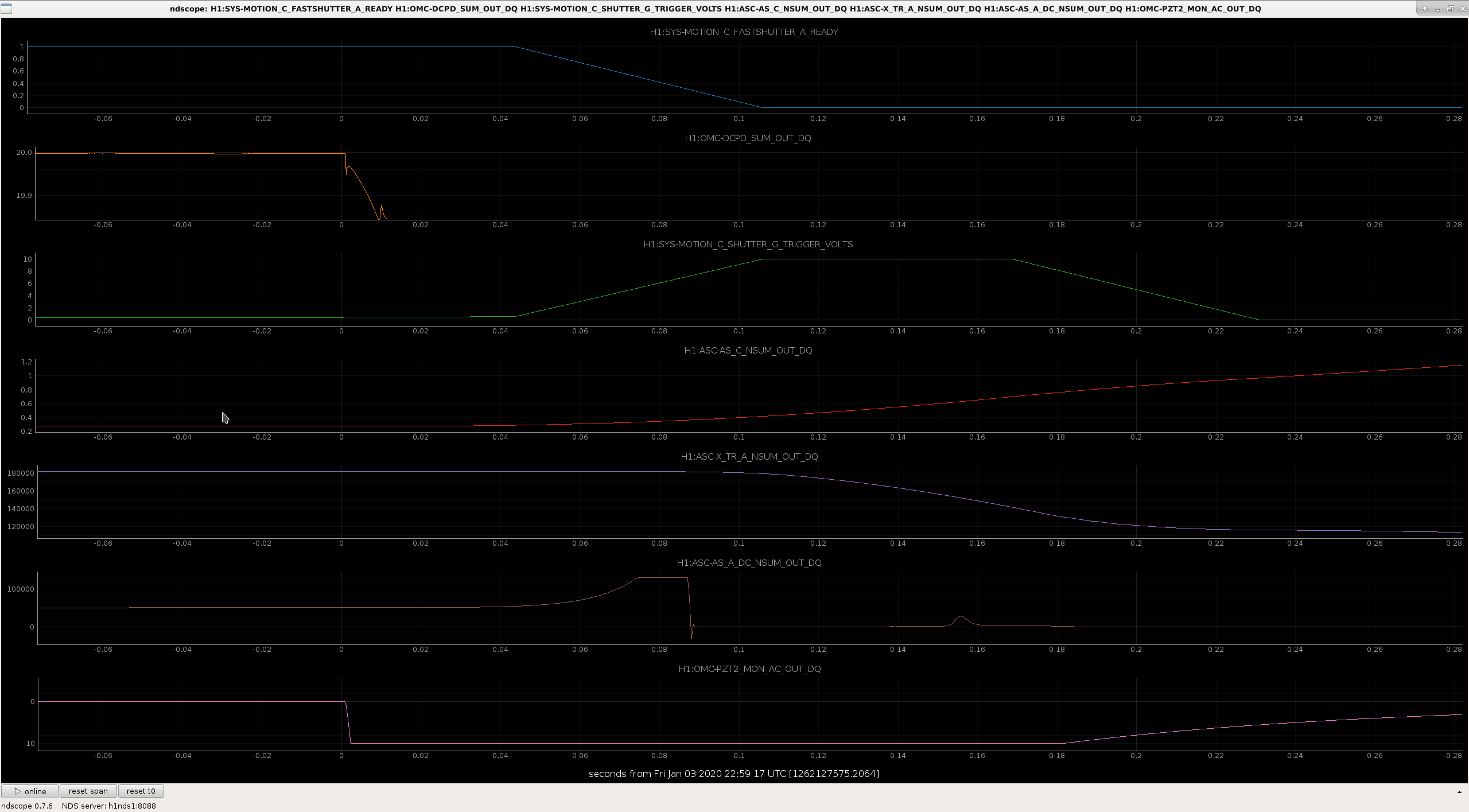Click the NDS server status text

[108, 806]
